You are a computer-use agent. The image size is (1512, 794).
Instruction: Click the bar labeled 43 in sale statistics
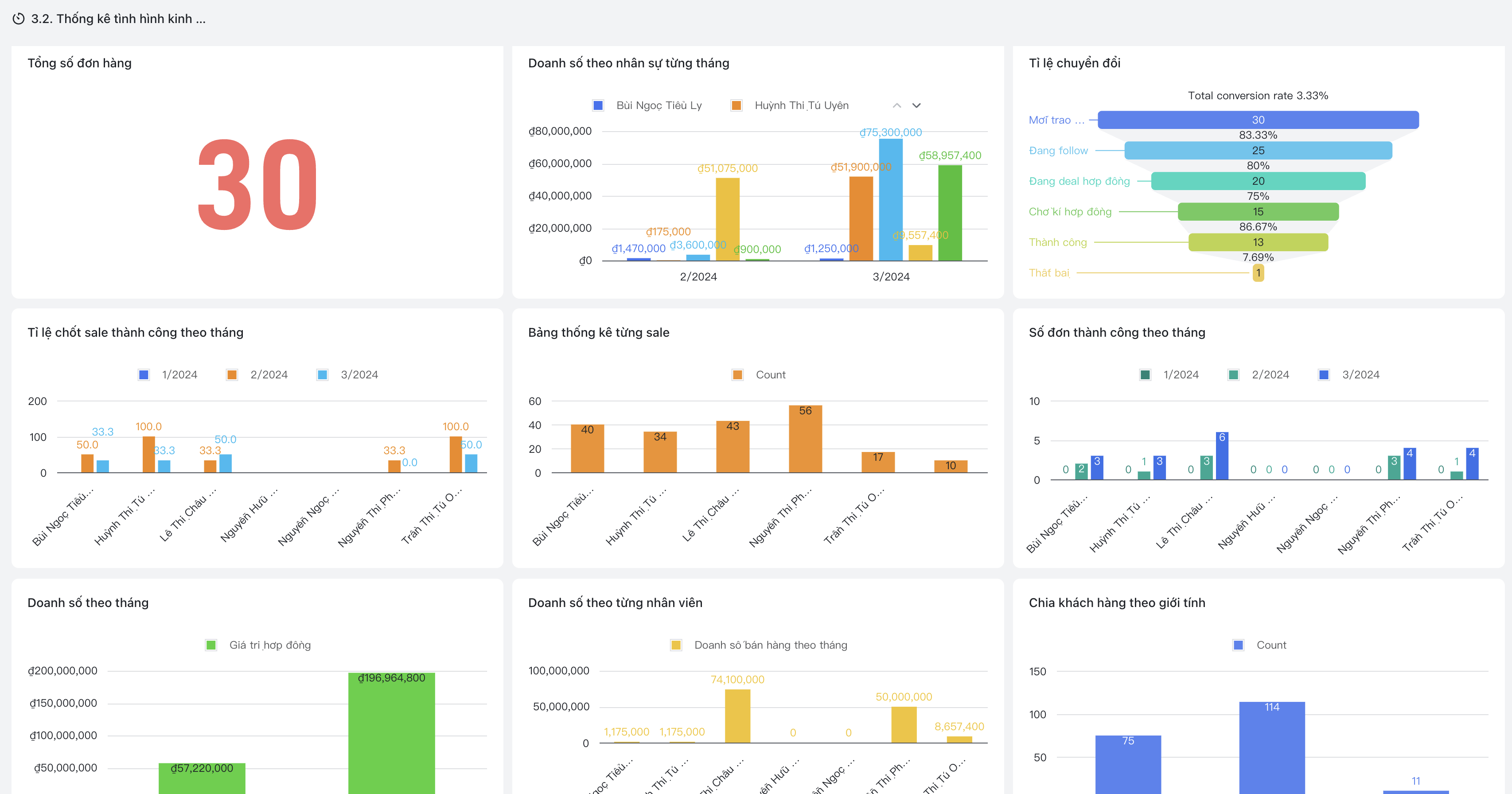point(733,447)
